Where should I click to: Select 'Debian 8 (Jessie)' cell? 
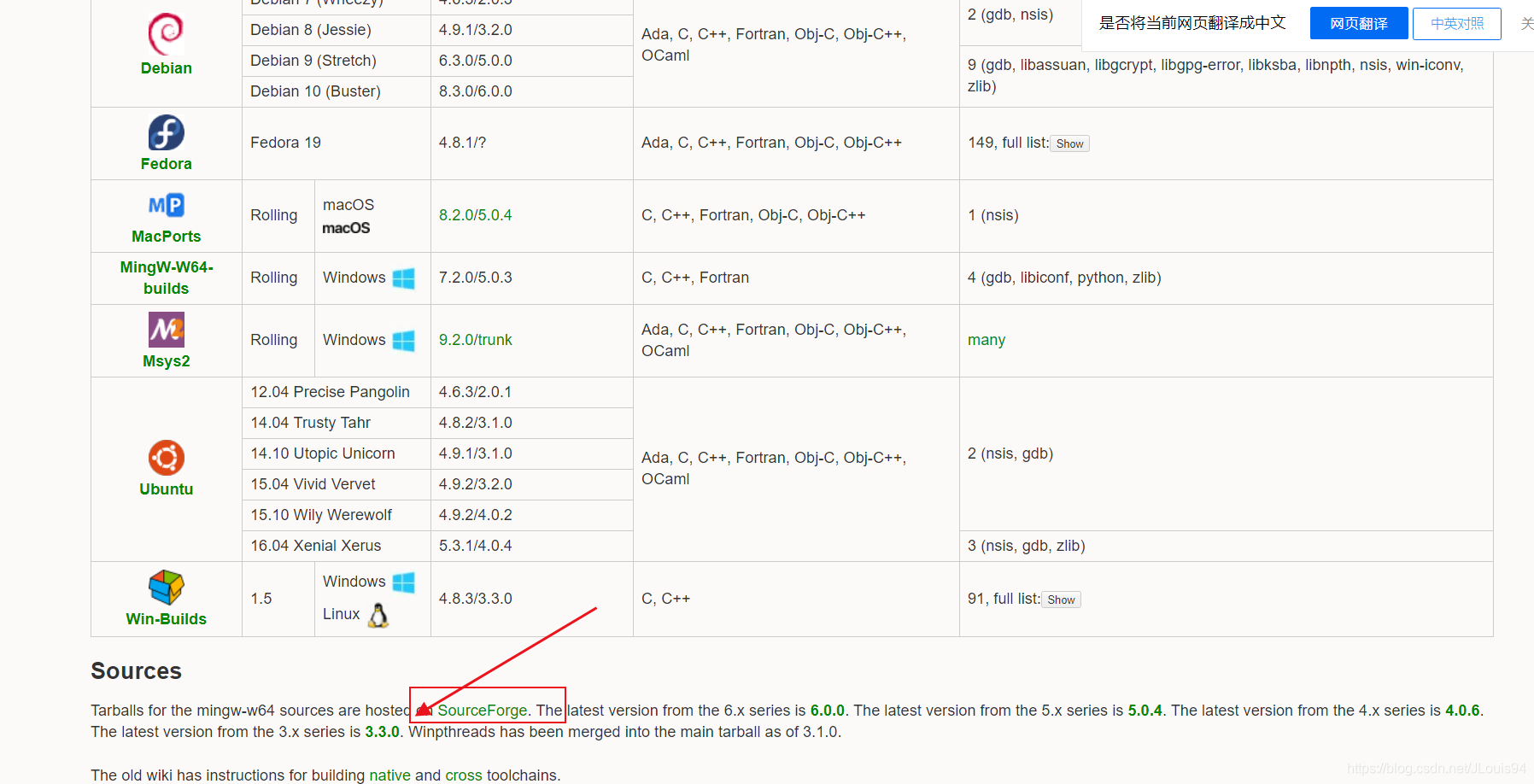(x=337, y=31)
